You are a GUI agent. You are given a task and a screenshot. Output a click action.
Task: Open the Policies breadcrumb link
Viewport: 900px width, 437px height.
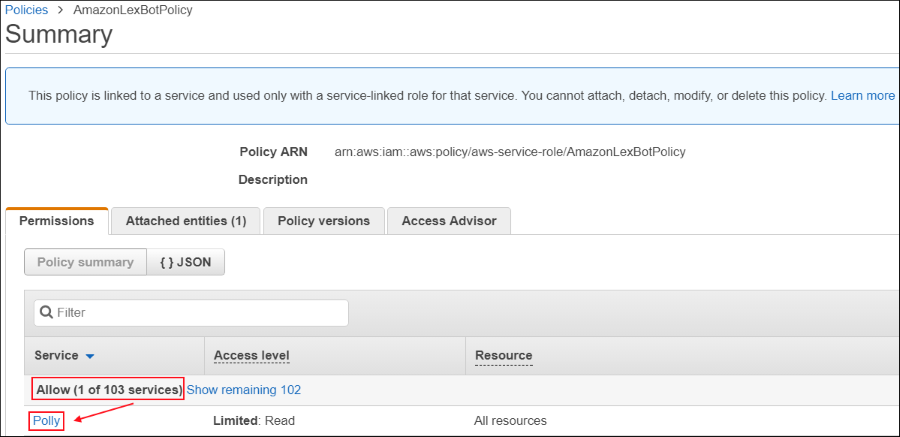[27, 10]
